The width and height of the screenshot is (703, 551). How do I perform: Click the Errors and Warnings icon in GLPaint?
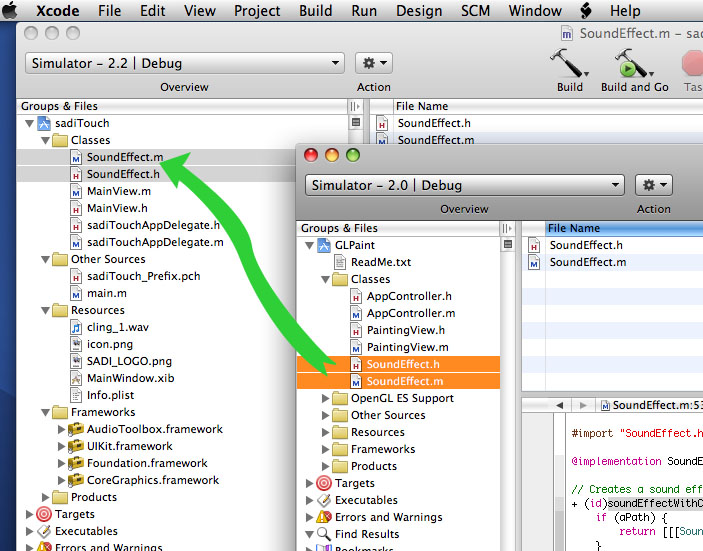[324, 517]
